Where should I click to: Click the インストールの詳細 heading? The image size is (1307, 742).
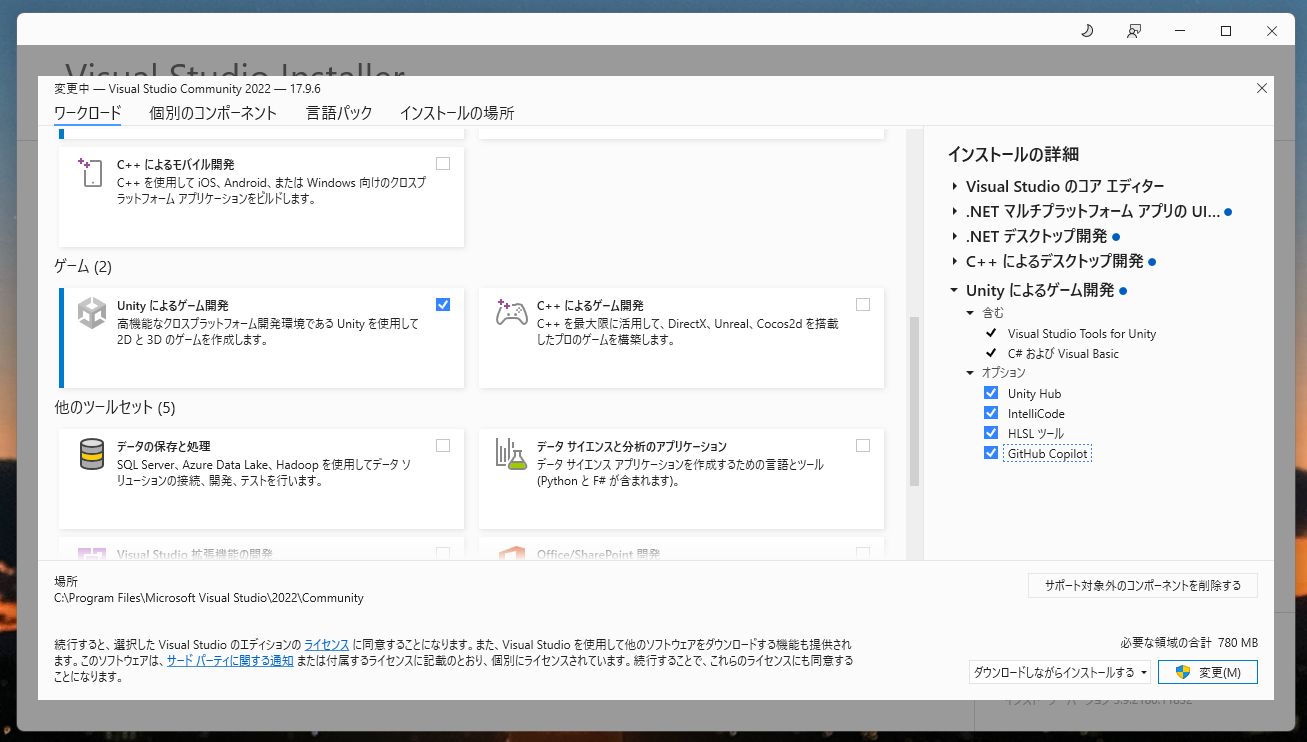pyautogui.click(x=1013, y=154)
